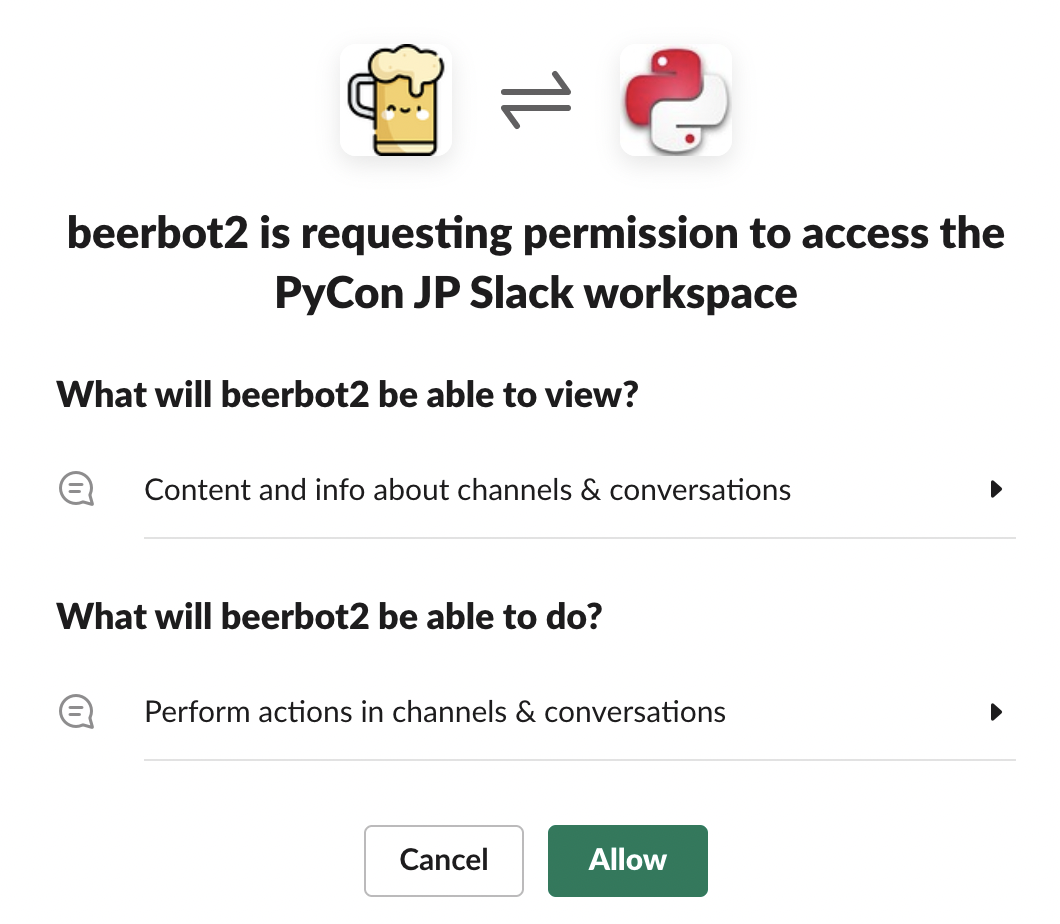The image size is (1060, 924).
Task: Open the Perform actions in channels row
Action: coord(435,712)
